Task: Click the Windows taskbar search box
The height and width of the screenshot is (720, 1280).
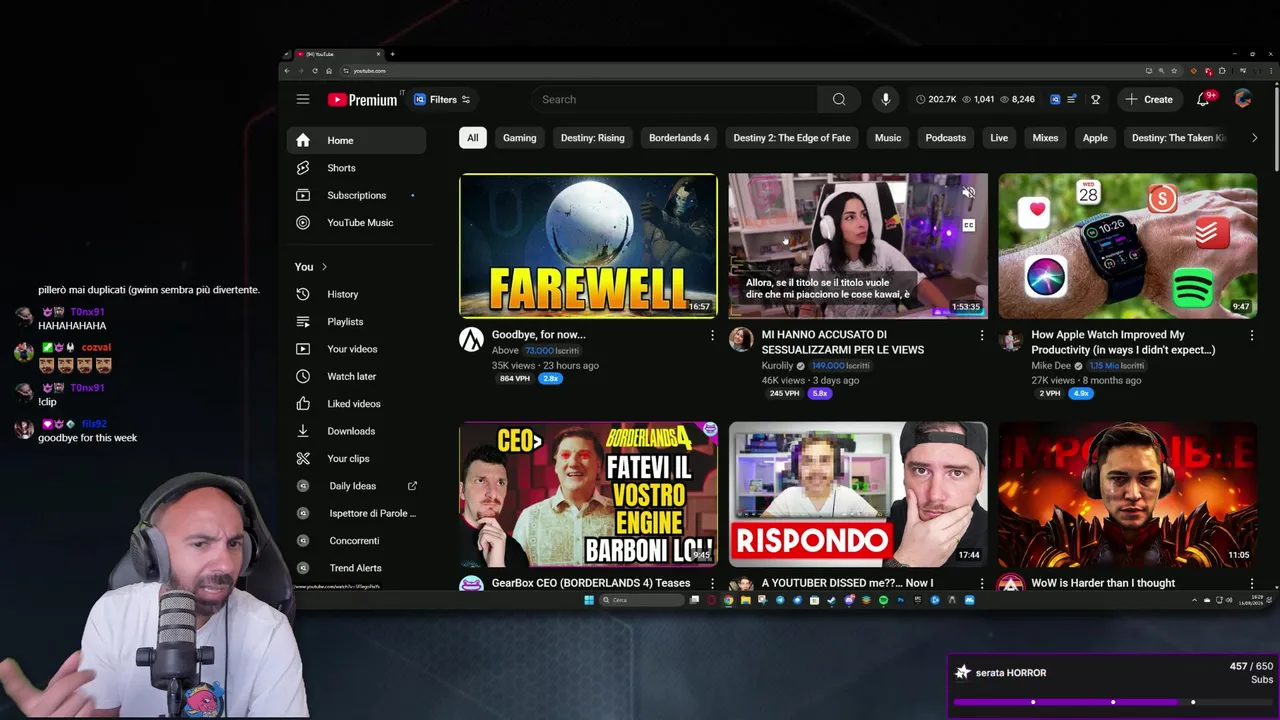Action: tap(642, 600)
